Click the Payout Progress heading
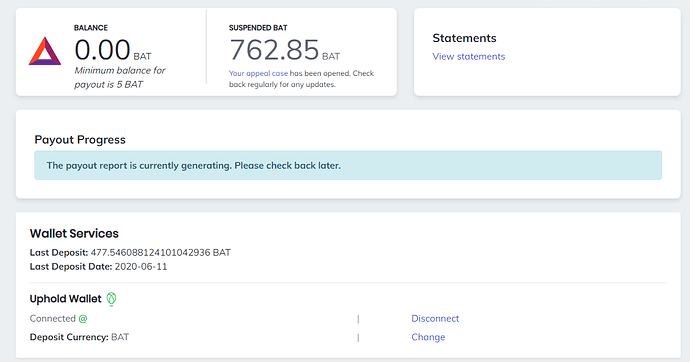 (80, 140)
